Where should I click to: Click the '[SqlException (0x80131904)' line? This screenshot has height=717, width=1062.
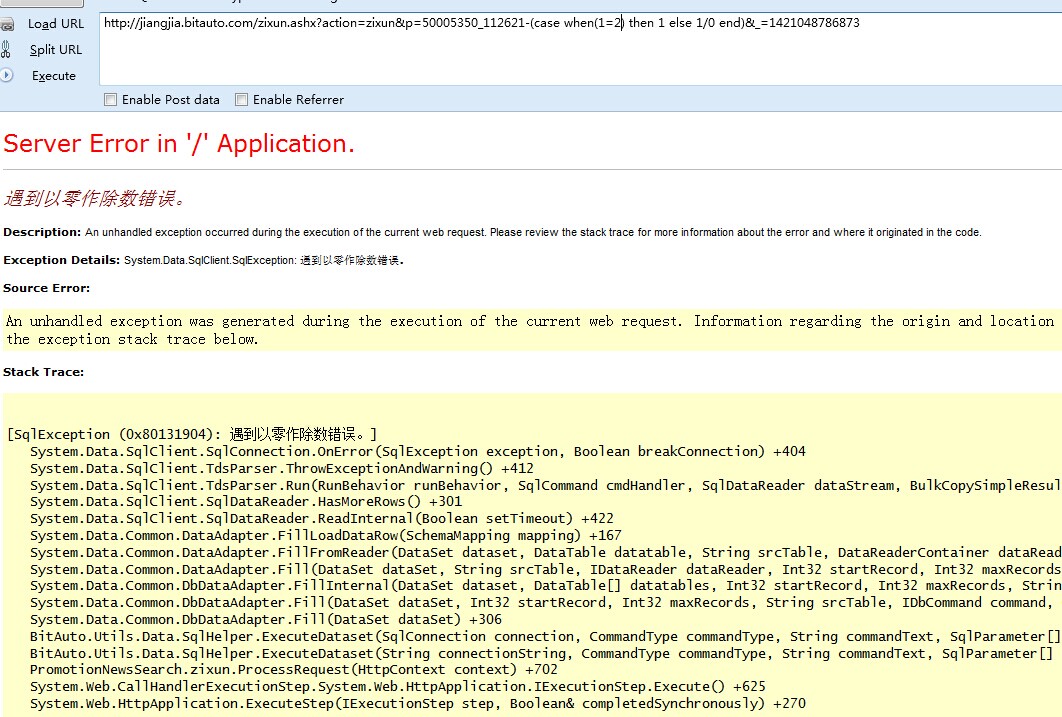click(192, 435)
